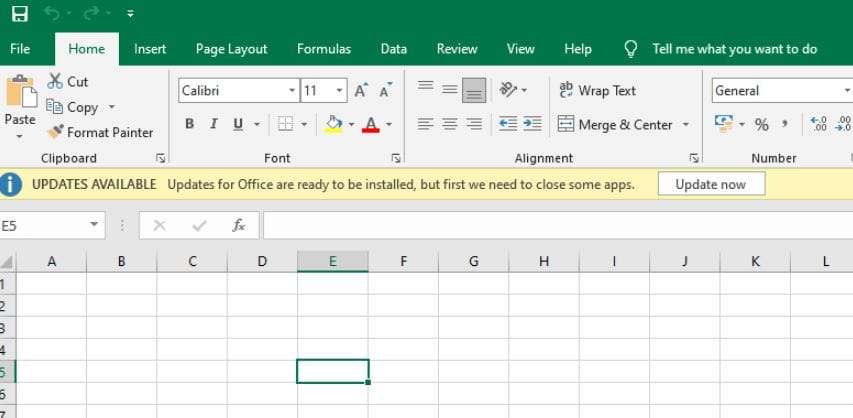Viewport: 853px width, 418px height.
Task: Click the Cut scissors icon
Action: pyautogui.click(x=55, y=82)
